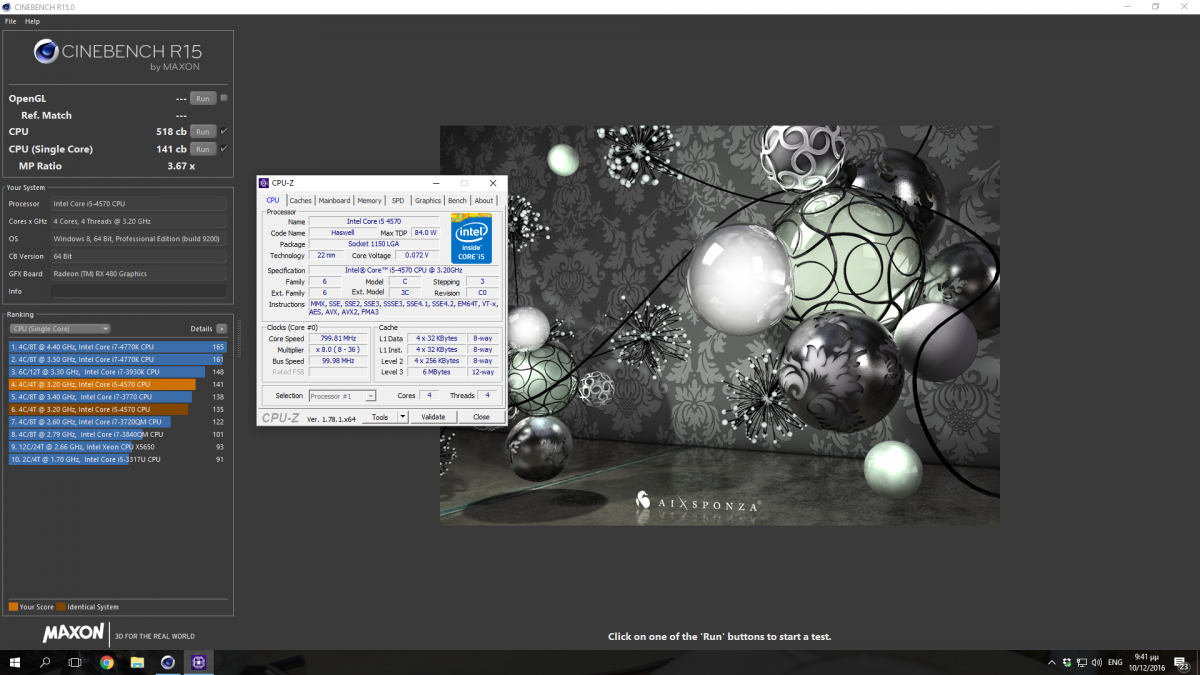The width and height of the screenshot is (1200, 675).
Task: Select ranking row Xeon CPU X5650
Action: (117, 447)
